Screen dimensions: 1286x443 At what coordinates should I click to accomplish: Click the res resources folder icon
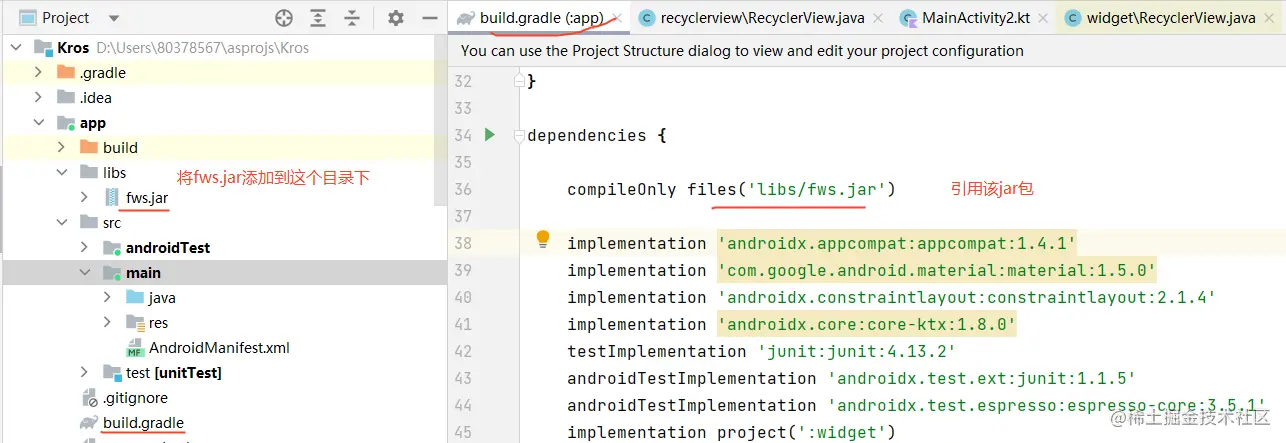pyautogui.click(x=135, y=322)
